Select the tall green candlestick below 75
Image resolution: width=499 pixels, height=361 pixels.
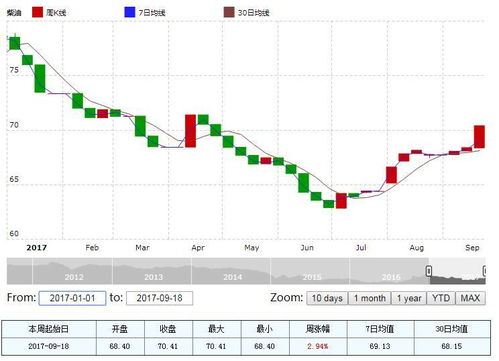tap(40, 78)
